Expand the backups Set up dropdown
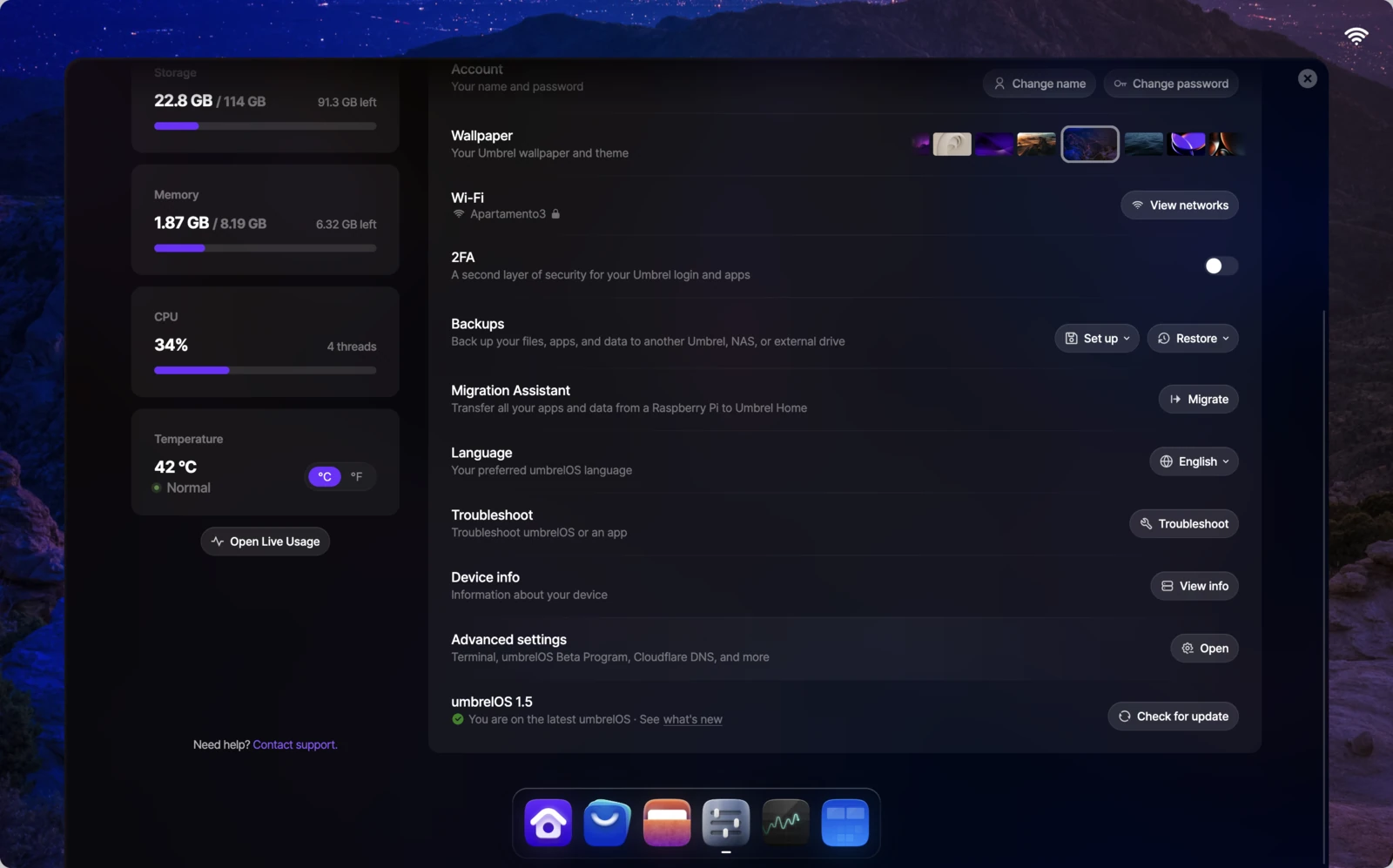 tap(1096, 338)
